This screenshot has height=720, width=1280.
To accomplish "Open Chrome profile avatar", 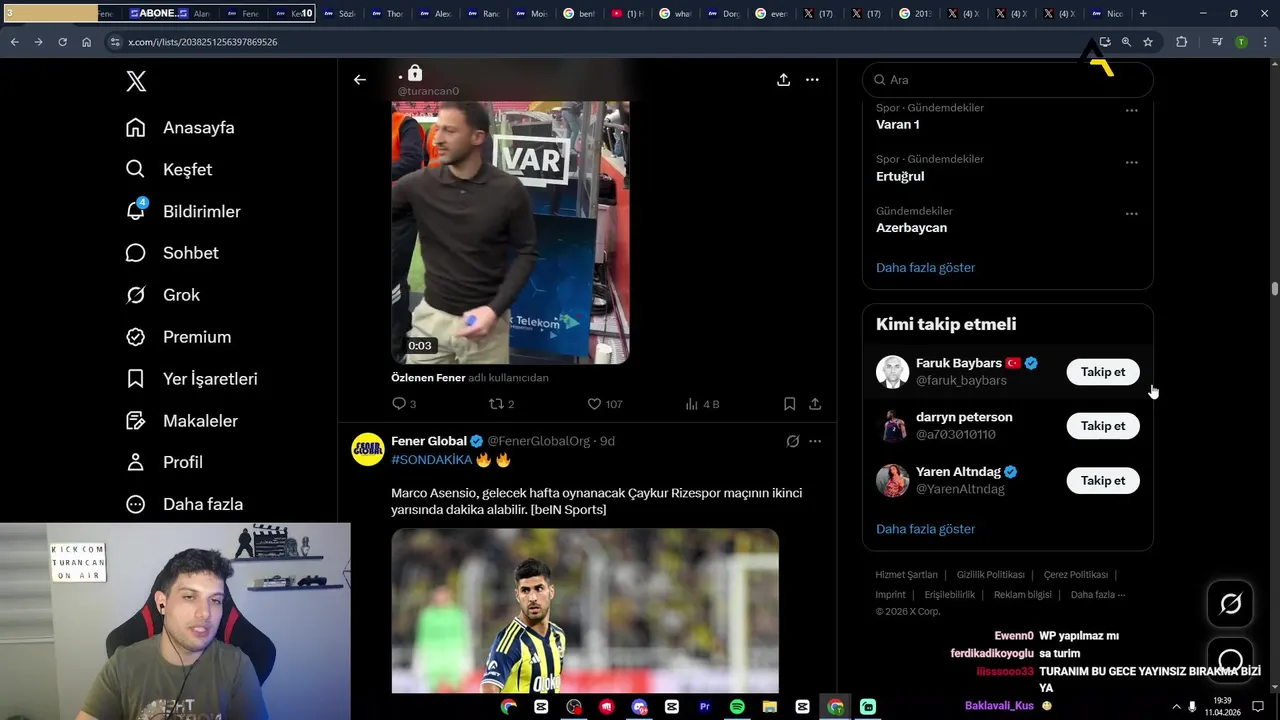I will [1241, 42].
